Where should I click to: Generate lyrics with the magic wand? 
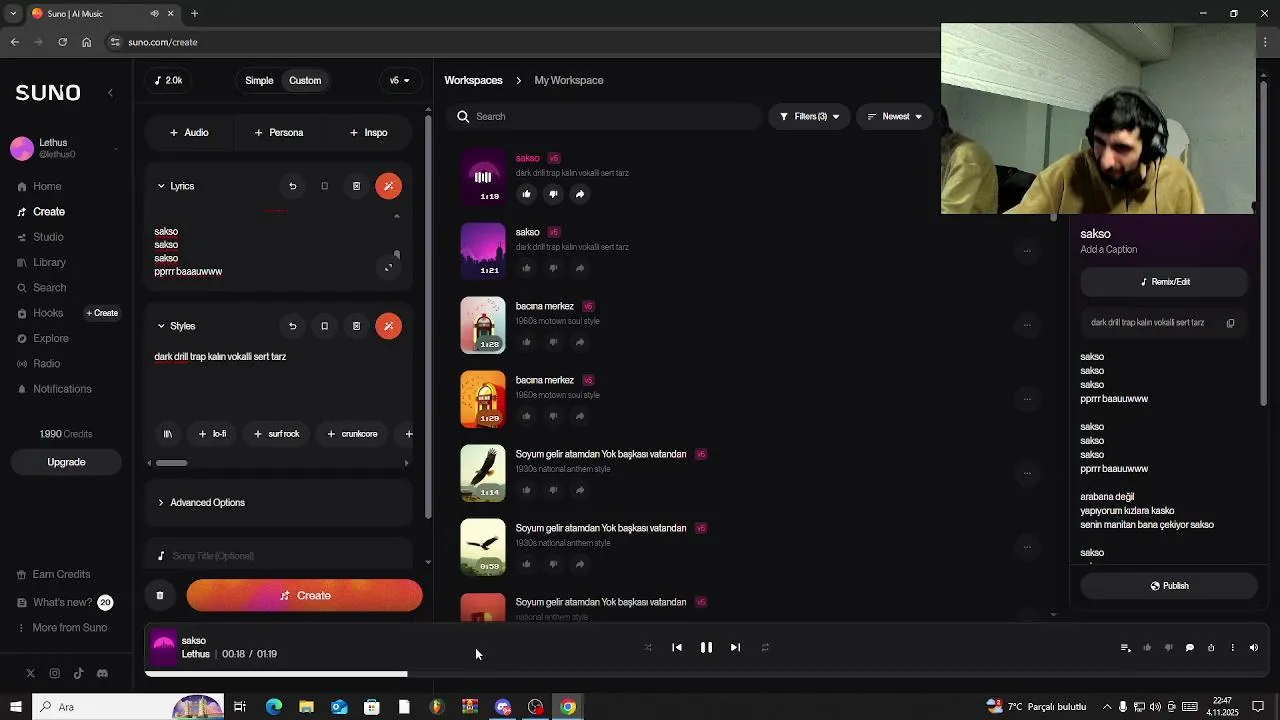pyautogui.click(x=388, y=186)
